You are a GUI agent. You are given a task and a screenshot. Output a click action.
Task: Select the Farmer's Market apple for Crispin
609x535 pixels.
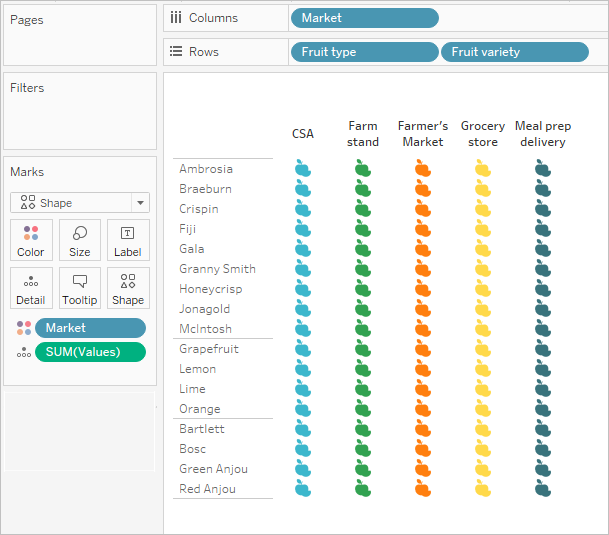(x=423, y=208)
